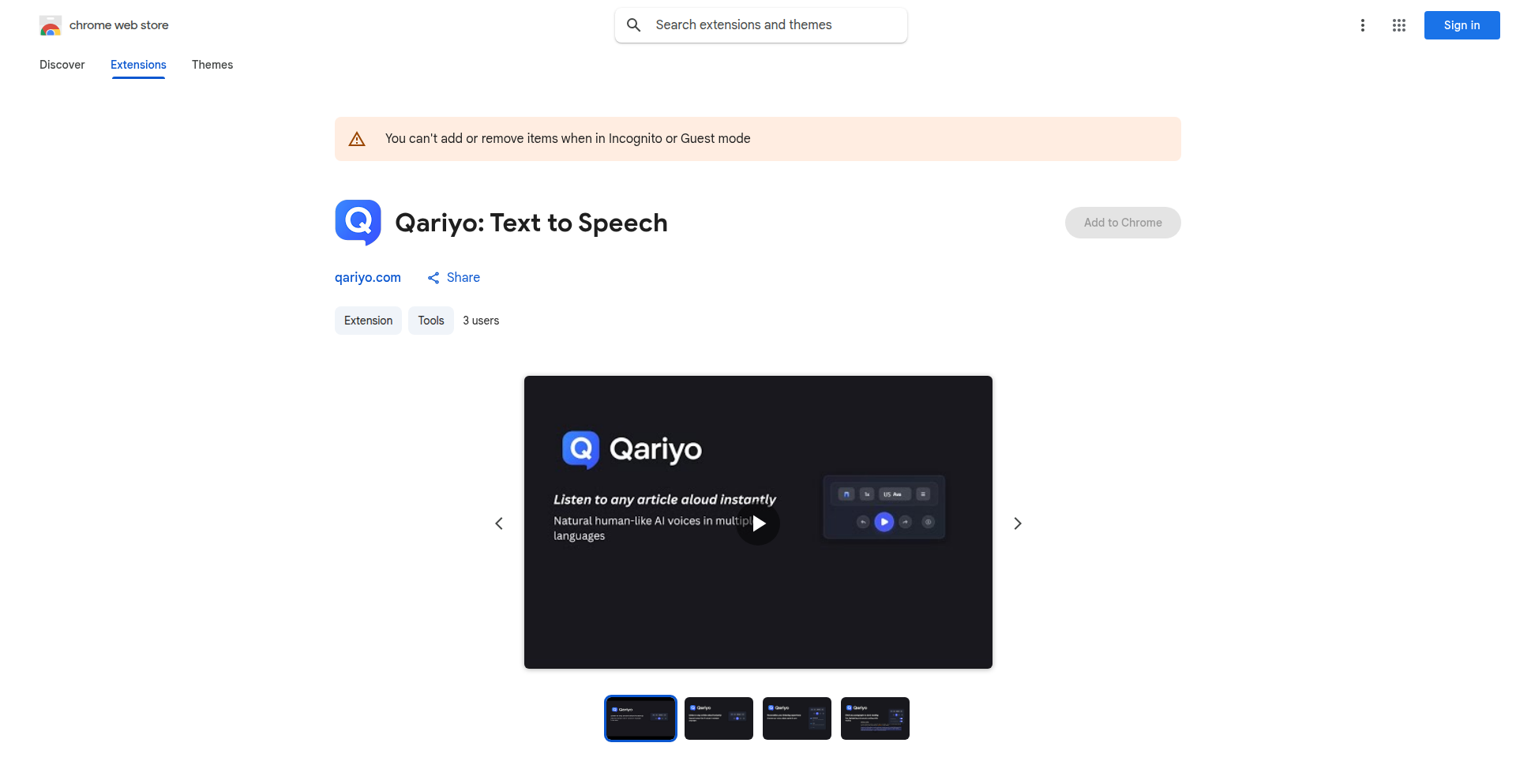Viewport: 1516px width, 784px height.
Task: Open the three-dot more options menu
Action: coord(1363,25)
